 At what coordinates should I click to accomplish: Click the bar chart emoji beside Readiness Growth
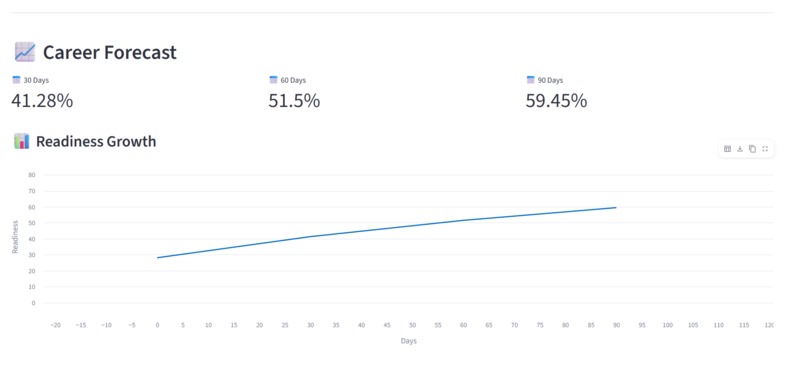point(22,141)
